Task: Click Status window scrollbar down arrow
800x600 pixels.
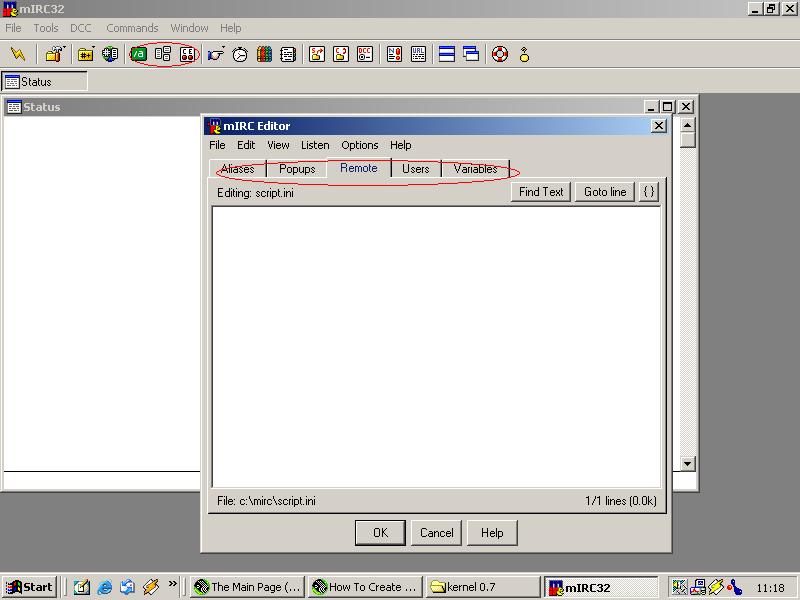Action: click(688, 464)
